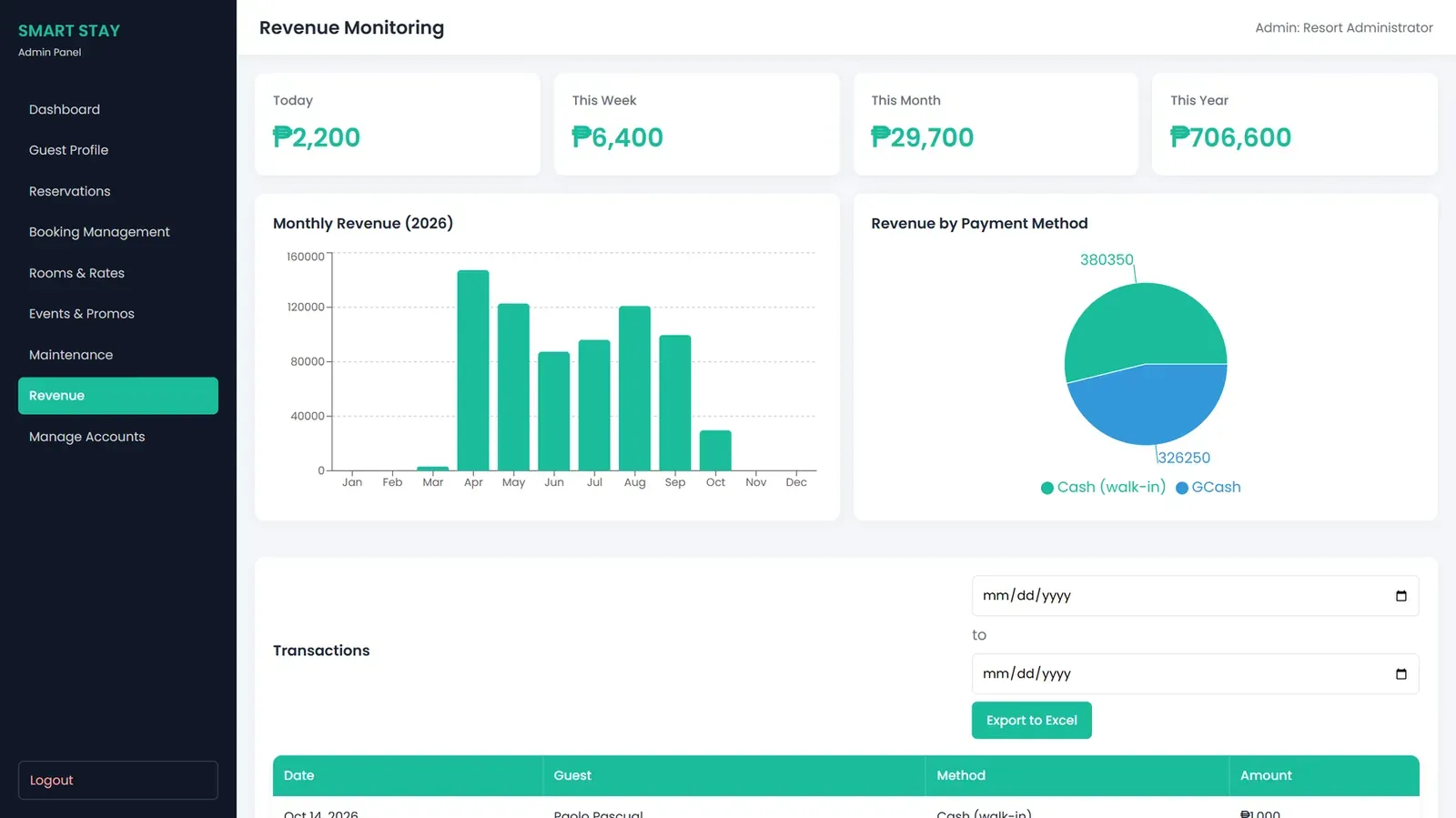This screenshot has height=818, width=1456.
Task: Select the active Revenue menu item
Action: (118, 396)
